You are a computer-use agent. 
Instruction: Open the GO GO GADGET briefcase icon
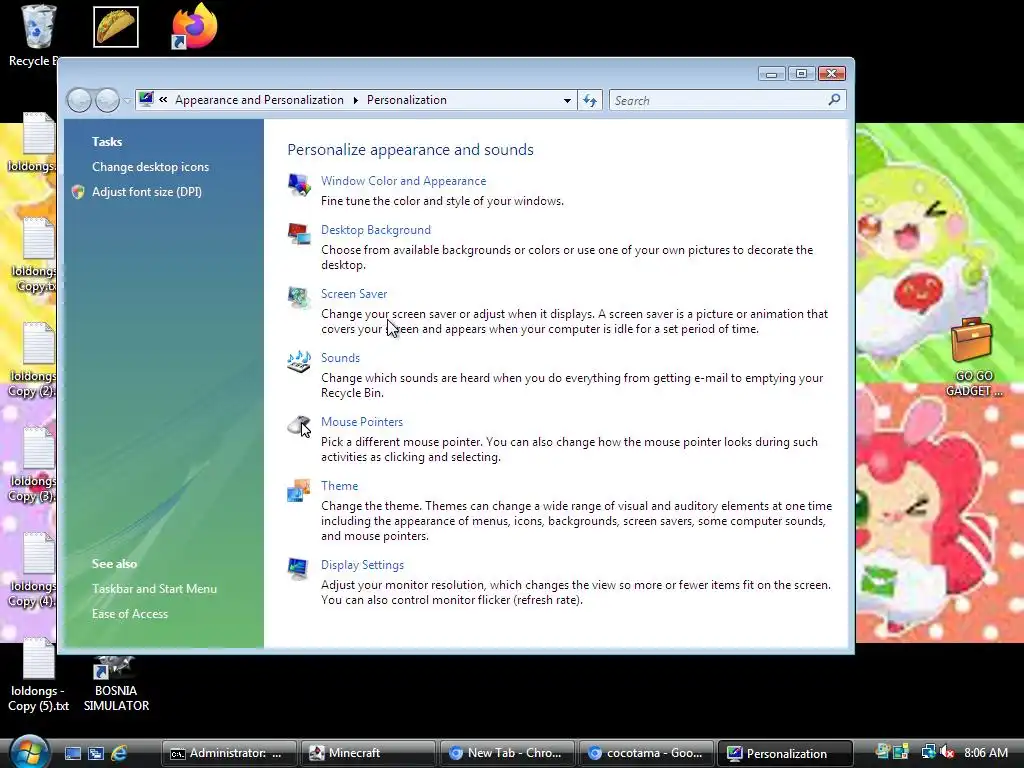pos(972,340)
